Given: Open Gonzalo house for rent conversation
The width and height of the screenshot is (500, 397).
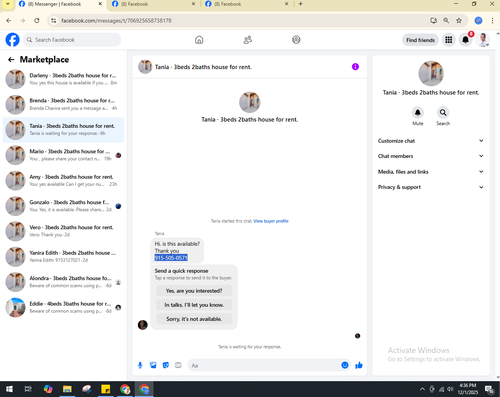Looking at the screenshot, I should click(x=63, y=206).
